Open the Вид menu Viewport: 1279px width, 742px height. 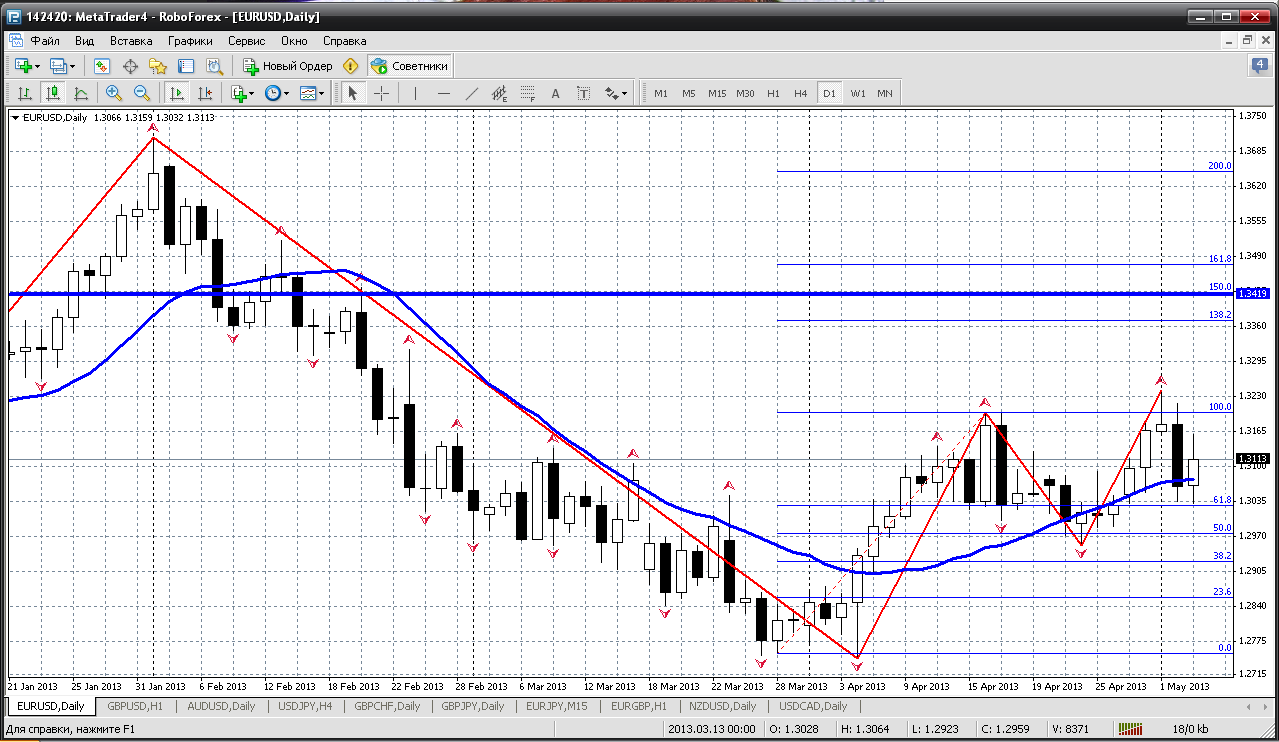85,41
